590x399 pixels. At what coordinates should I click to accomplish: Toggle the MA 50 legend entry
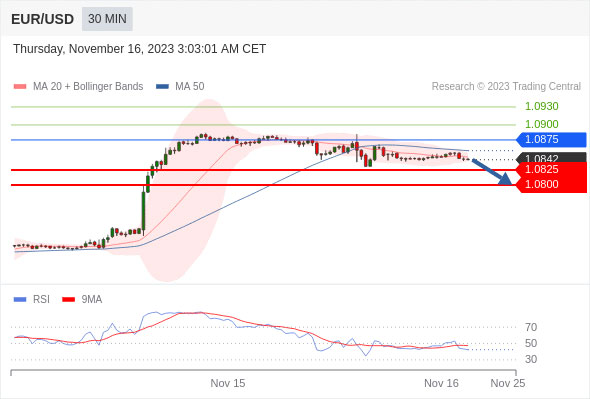coord(180,87)
